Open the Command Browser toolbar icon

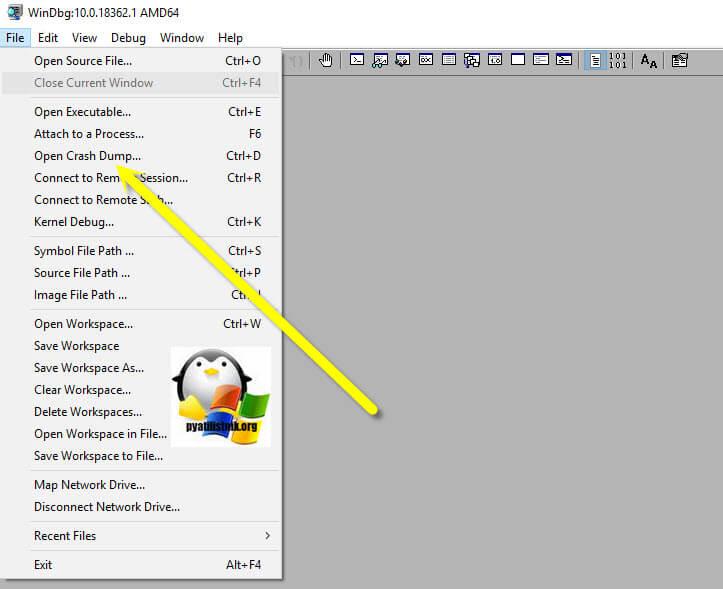pos(563,60)
